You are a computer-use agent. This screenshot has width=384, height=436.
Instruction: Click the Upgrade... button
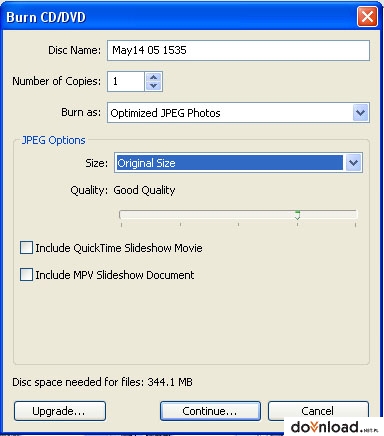(x=60, y=411)
